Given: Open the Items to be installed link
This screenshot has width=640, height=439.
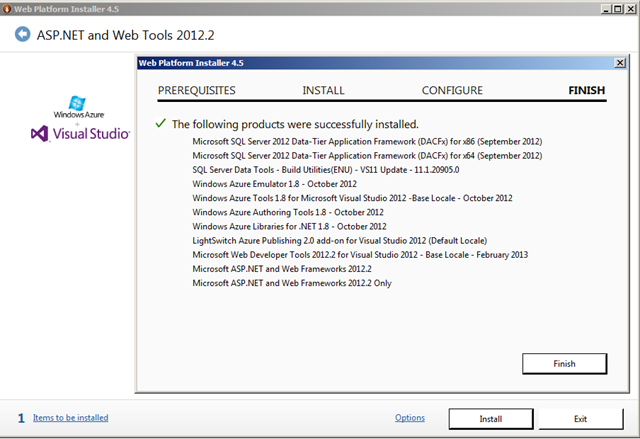Looking at the screenshot, I should pos(71,418).
